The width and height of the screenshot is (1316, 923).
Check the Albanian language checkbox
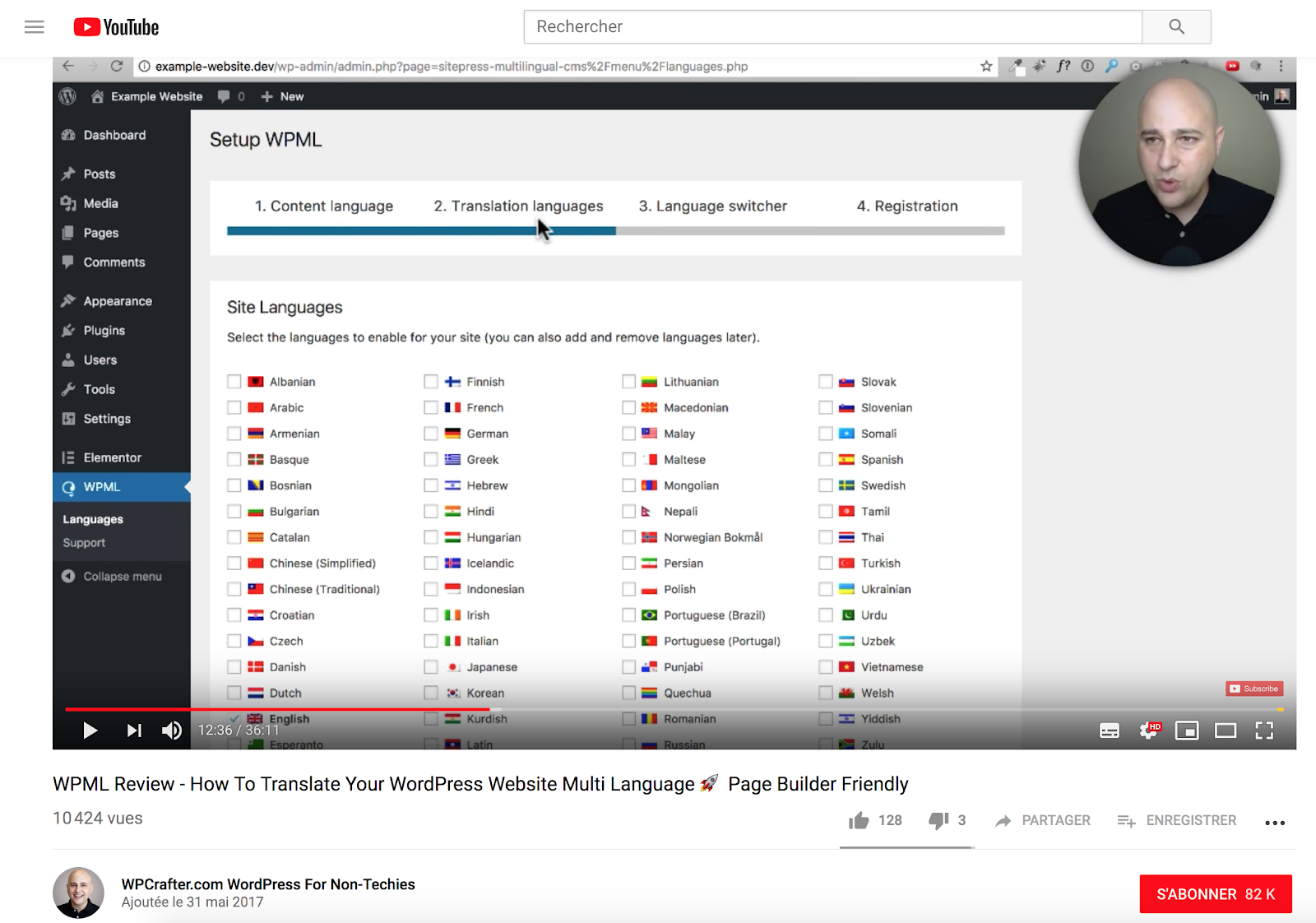(x=234, y=382)
